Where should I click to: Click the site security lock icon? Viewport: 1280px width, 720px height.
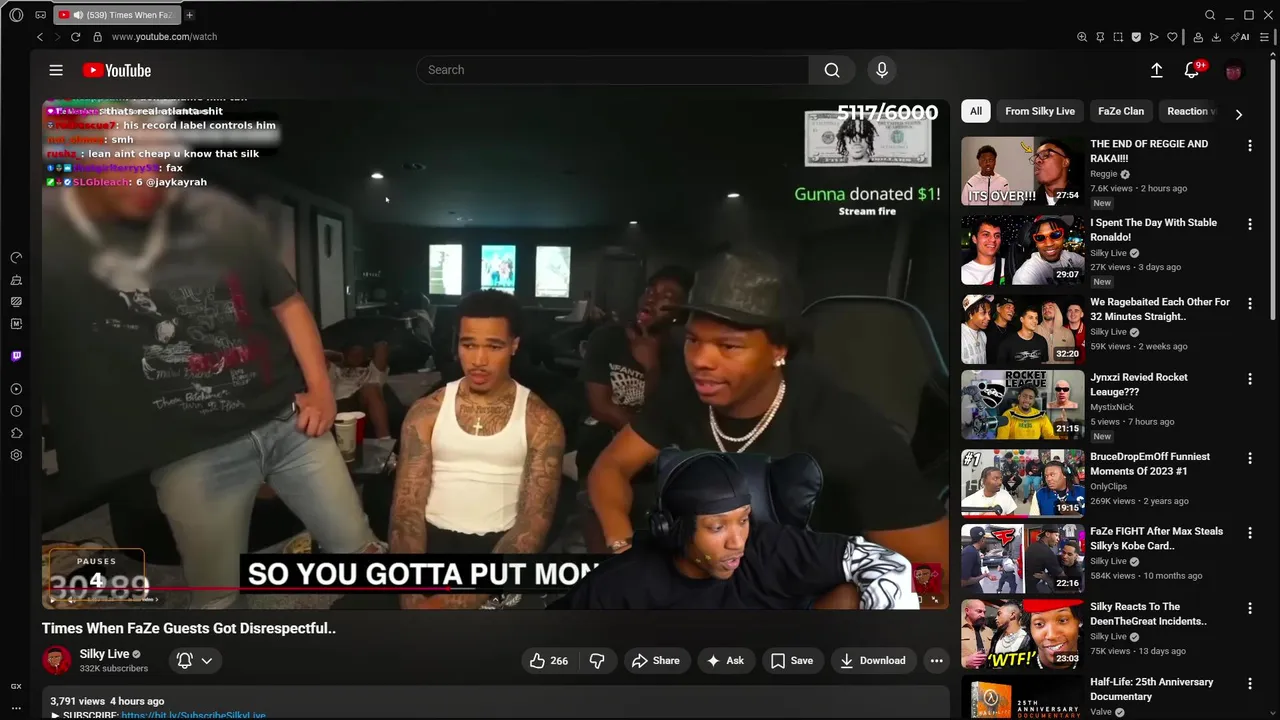tap(97, 37)
